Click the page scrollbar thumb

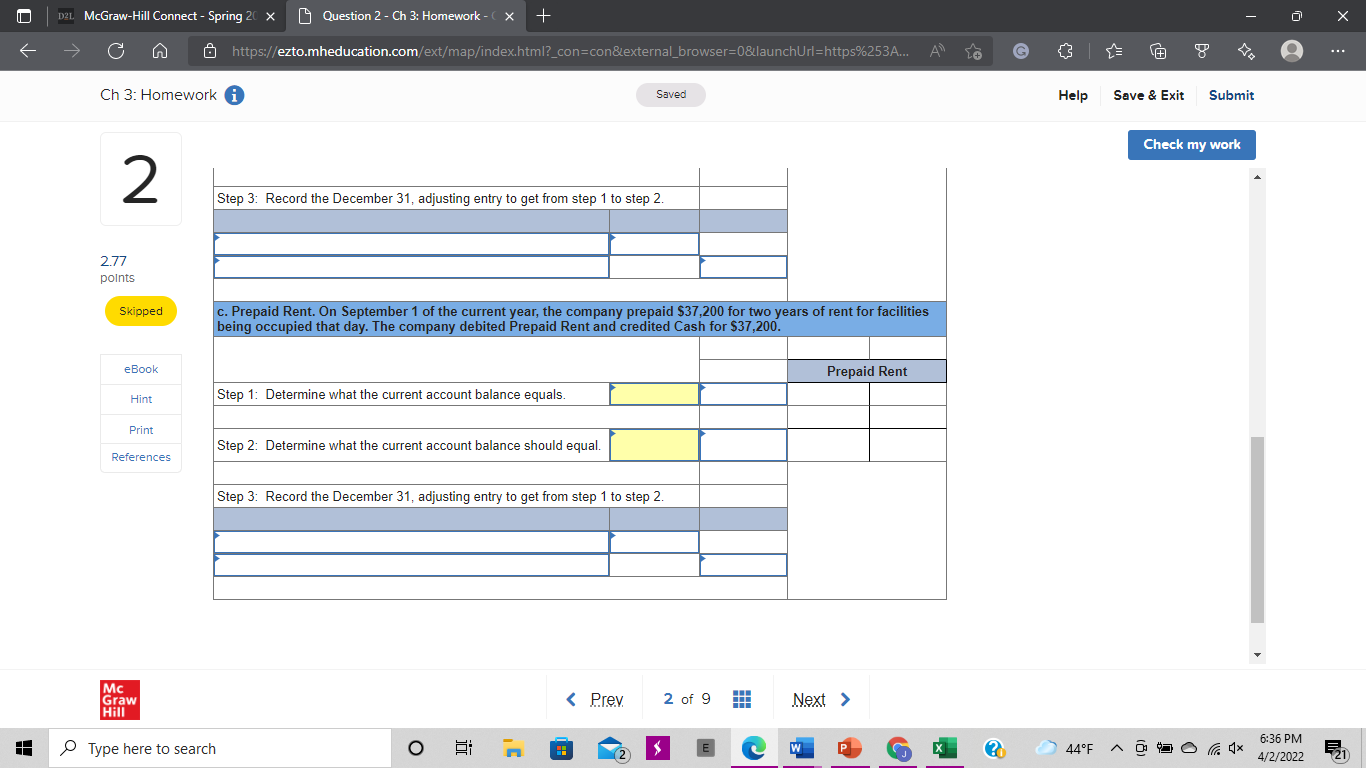click(x=1258, y=530)
